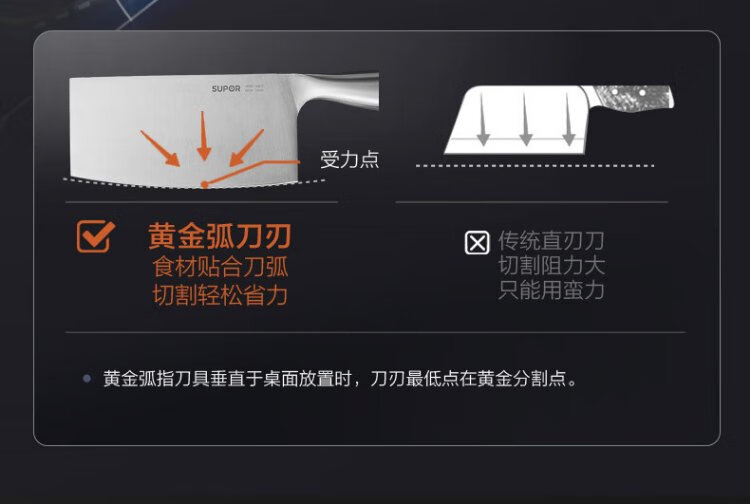Click the 只能用蛮力 text
750x504 pixels.
(x=551, y=290)
